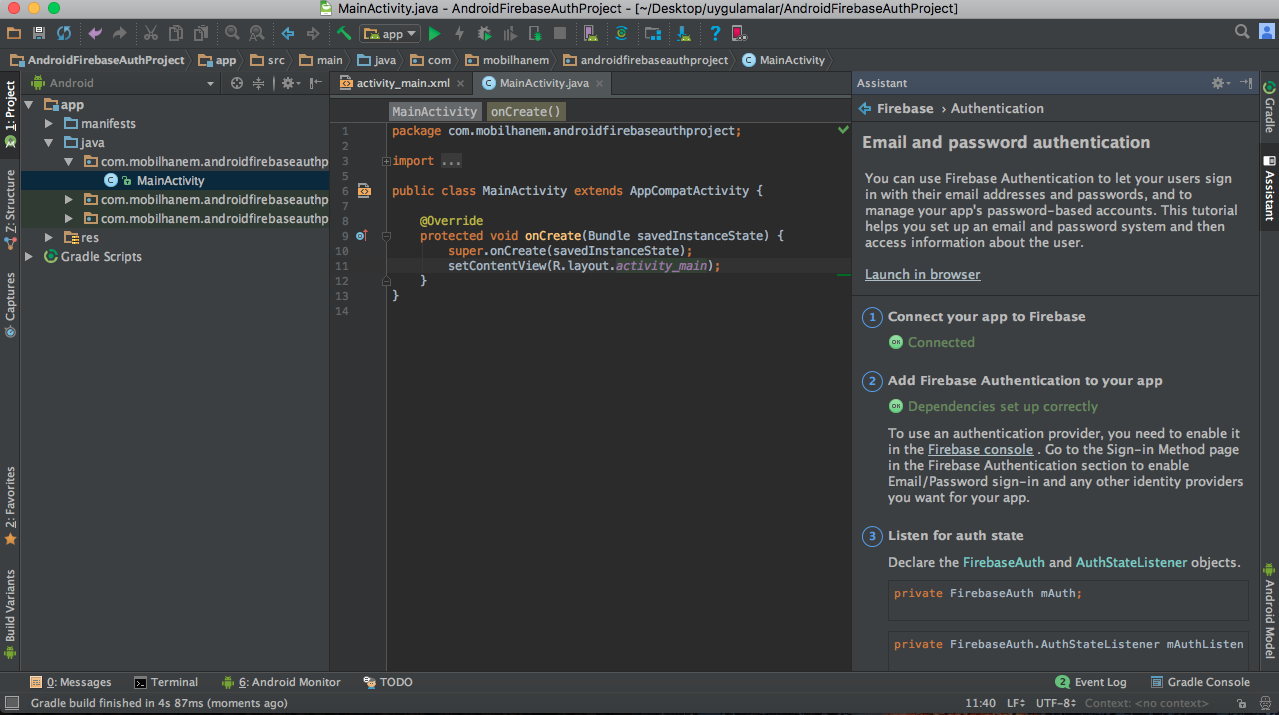Image resolution: width=1279 pixels, height=715 pixels.
Task: Click AndroidFirebaseAuthProject breadcrumb
Action: pyautogui.click(x=97, y=60)
